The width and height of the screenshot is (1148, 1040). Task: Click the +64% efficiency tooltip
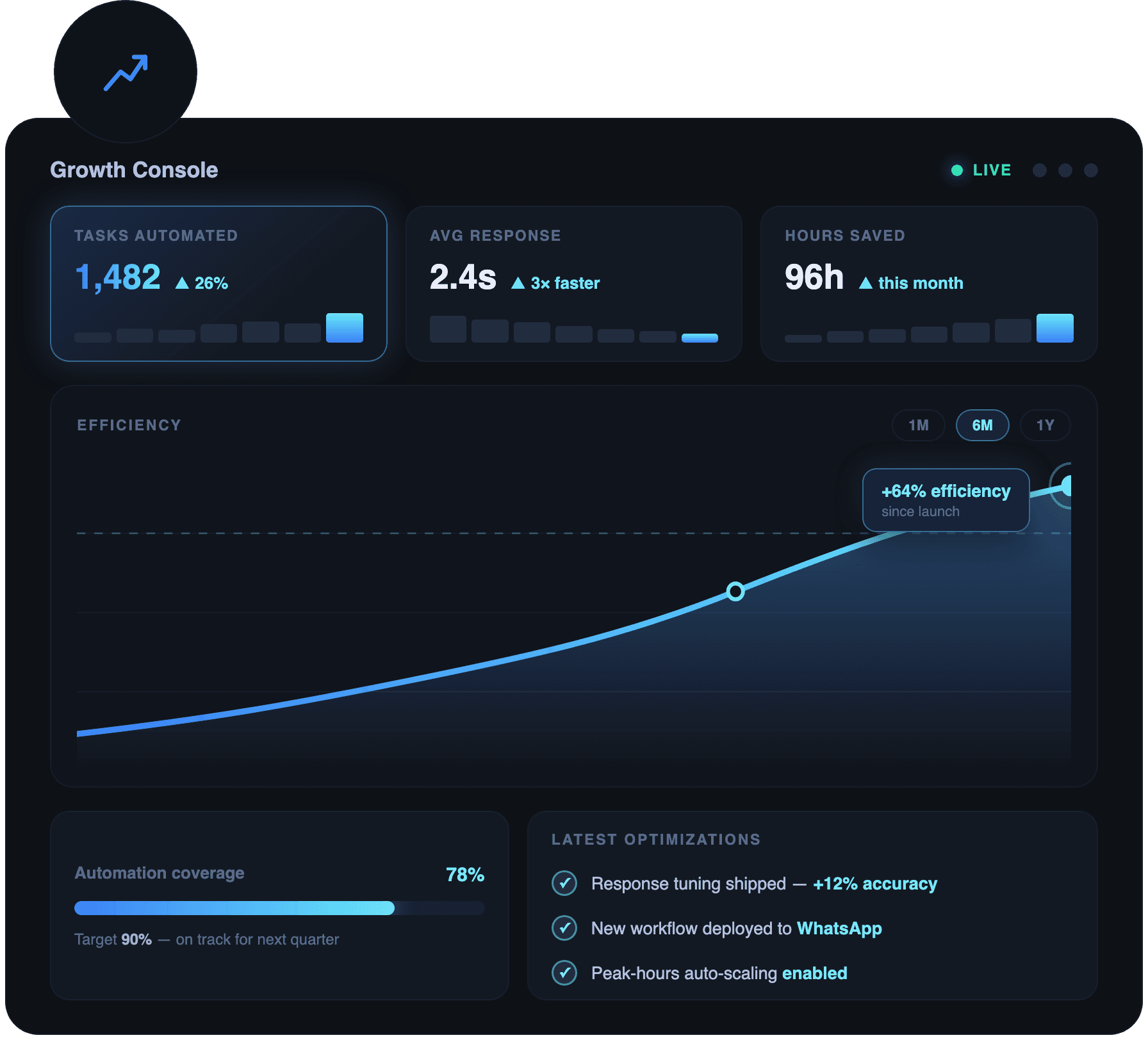(x=946, y=500)
